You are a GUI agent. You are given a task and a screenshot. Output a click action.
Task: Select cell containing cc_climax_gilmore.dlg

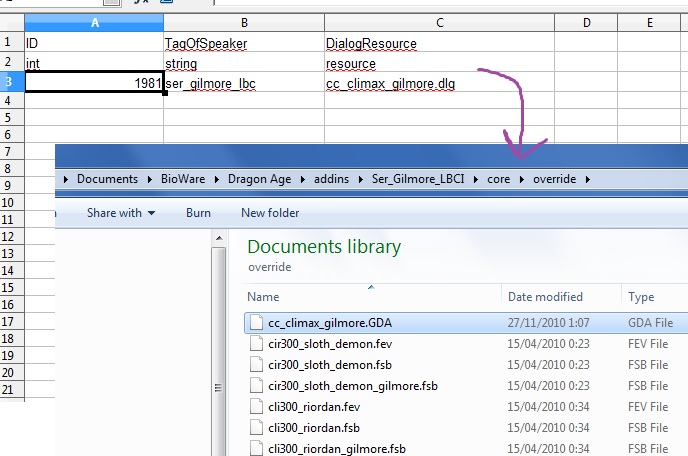coord(390,84)
